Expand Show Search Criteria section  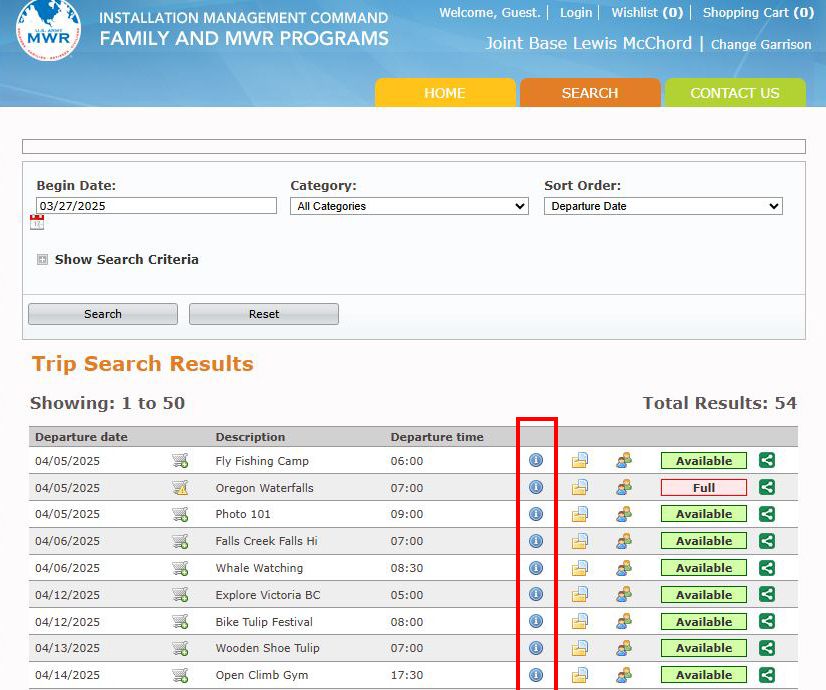(x=42, y=260)
